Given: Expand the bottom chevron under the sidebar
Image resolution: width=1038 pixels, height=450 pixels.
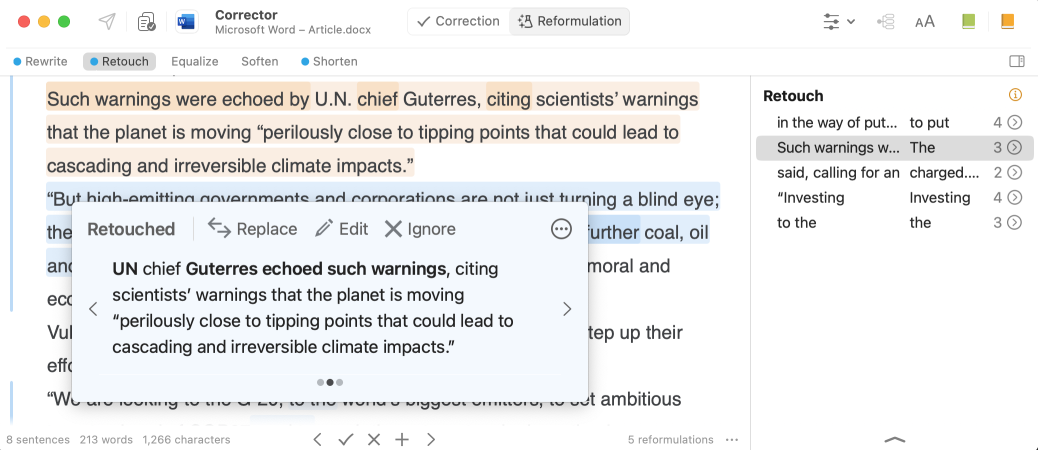Looking at the screenshot, I should click(x=895, y=439).
